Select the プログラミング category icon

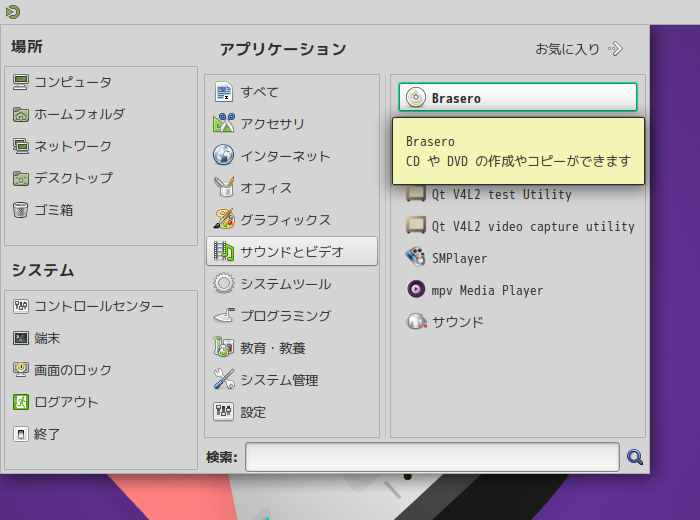(224, 316)
